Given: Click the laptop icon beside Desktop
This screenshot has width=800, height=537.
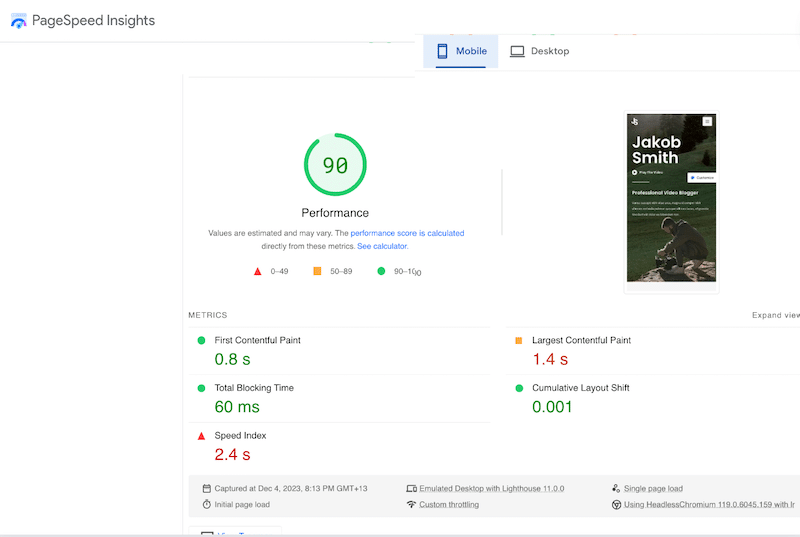Looking at the screenshot, I should coord(517,51).
